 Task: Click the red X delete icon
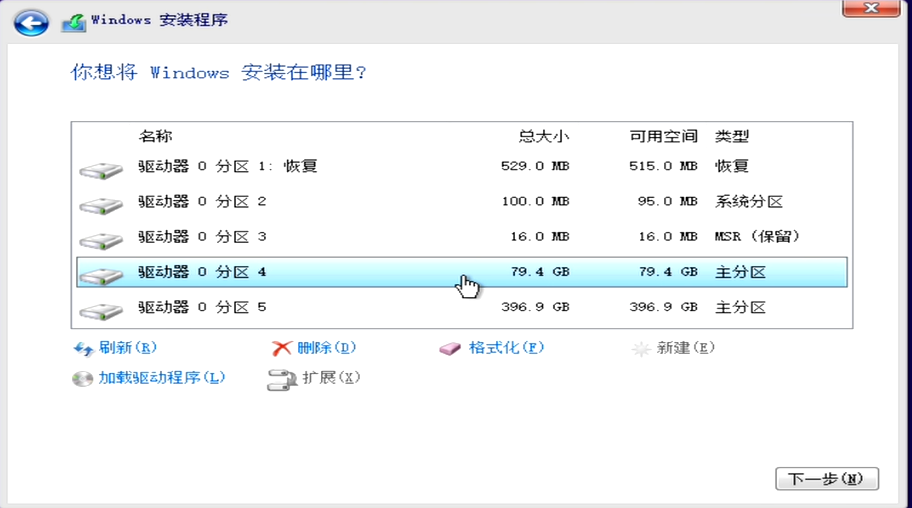tap(282, 348)
